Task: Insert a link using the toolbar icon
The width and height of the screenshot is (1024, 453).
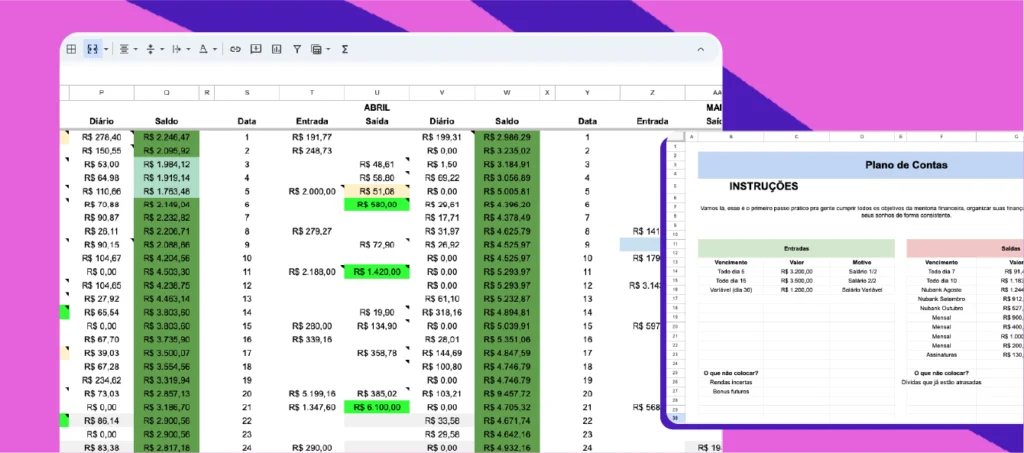Action: pyautogui.click(x=235, y=48)
